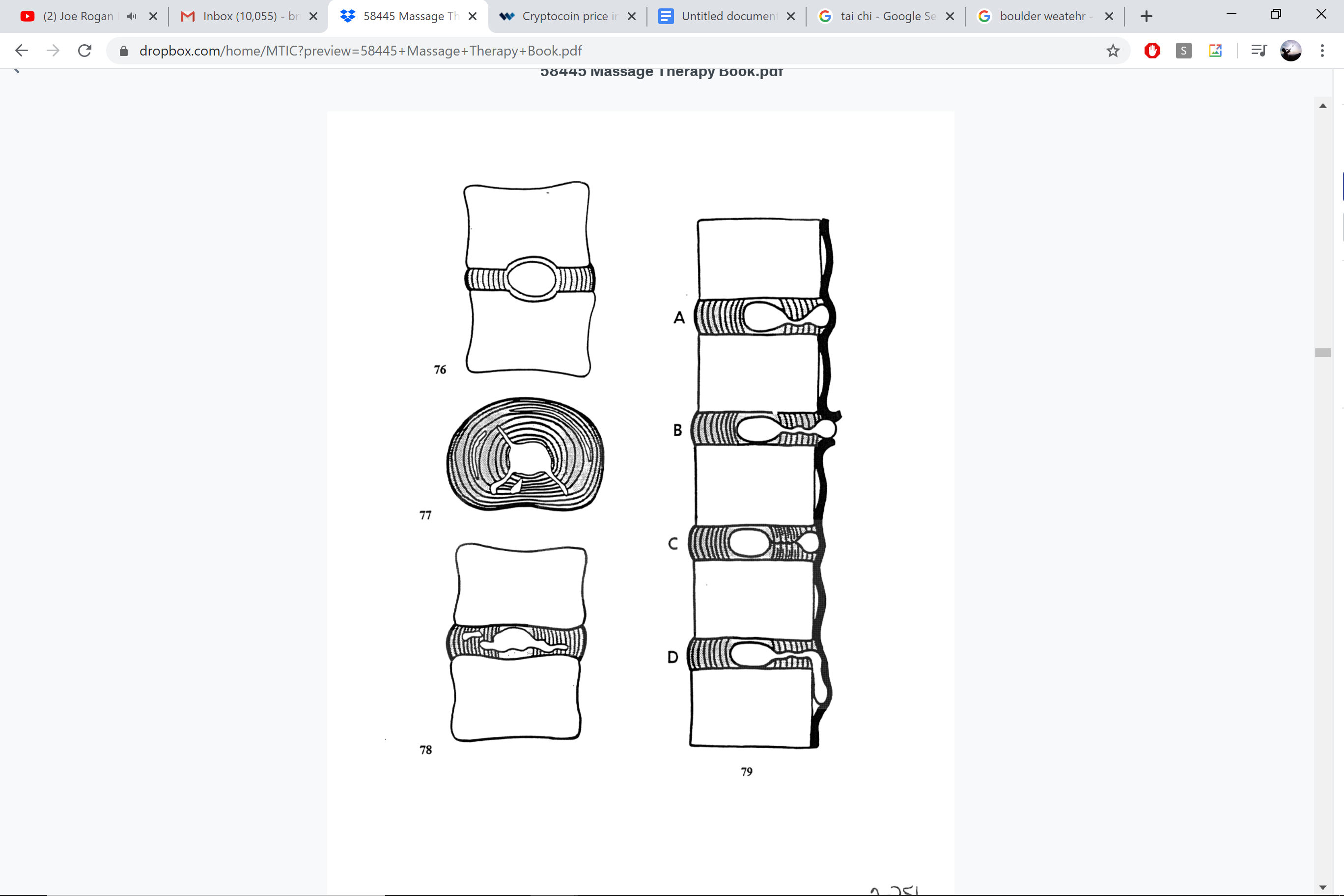
Task: Open Chrome three-dot menu
Action: (x=1322, y=51)
